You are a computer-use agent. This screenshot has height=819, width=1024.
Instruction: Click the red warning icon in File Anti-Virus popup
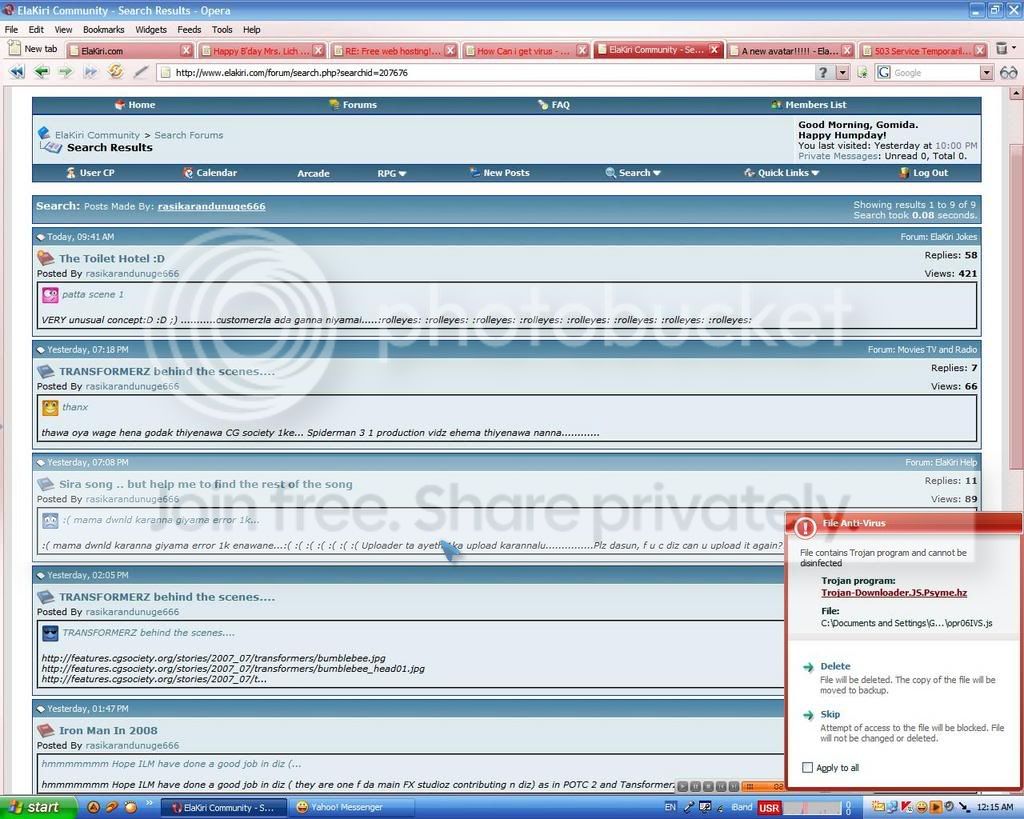pyautogui.click(x=805, y=526)
